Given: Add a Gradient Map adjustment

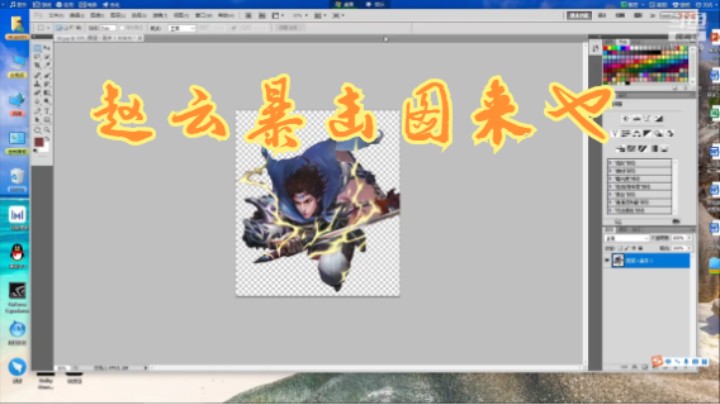Looking at the screenshot, I should pos(654,149).
